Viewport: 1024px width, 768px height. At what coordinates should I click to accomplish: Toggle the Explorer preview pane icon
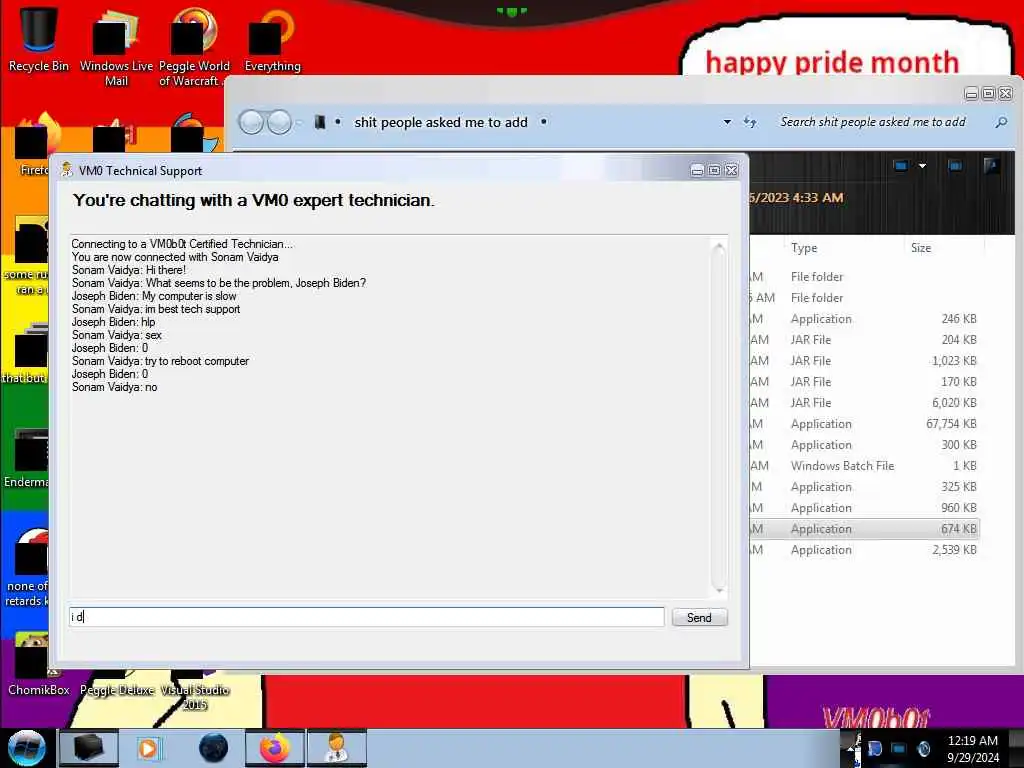pyautogui.click(x=955, y=166)
